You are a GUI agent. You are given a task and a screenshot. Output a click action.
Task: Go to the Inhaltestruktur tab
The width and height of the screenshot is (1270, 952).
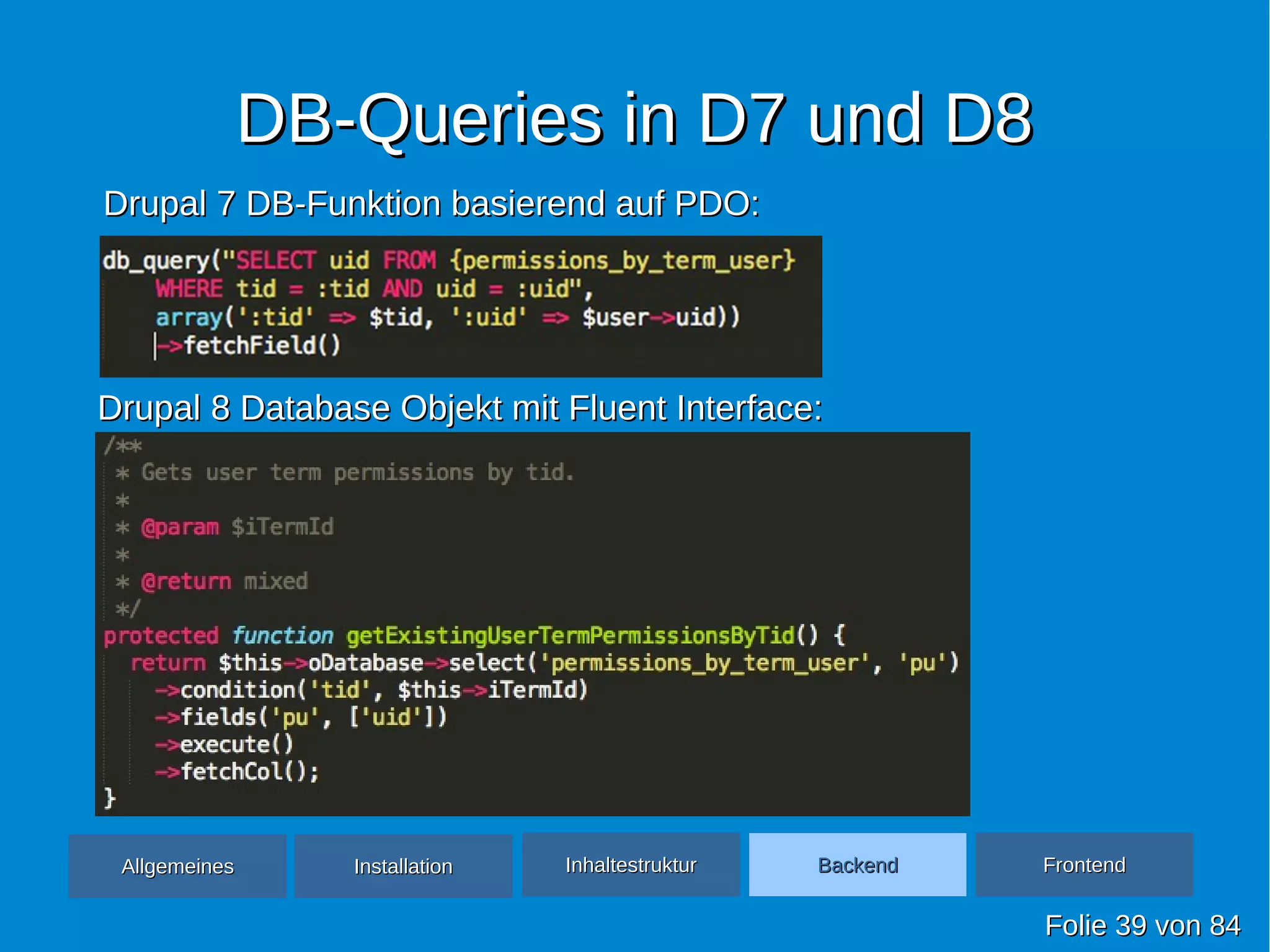coord(631,865)
